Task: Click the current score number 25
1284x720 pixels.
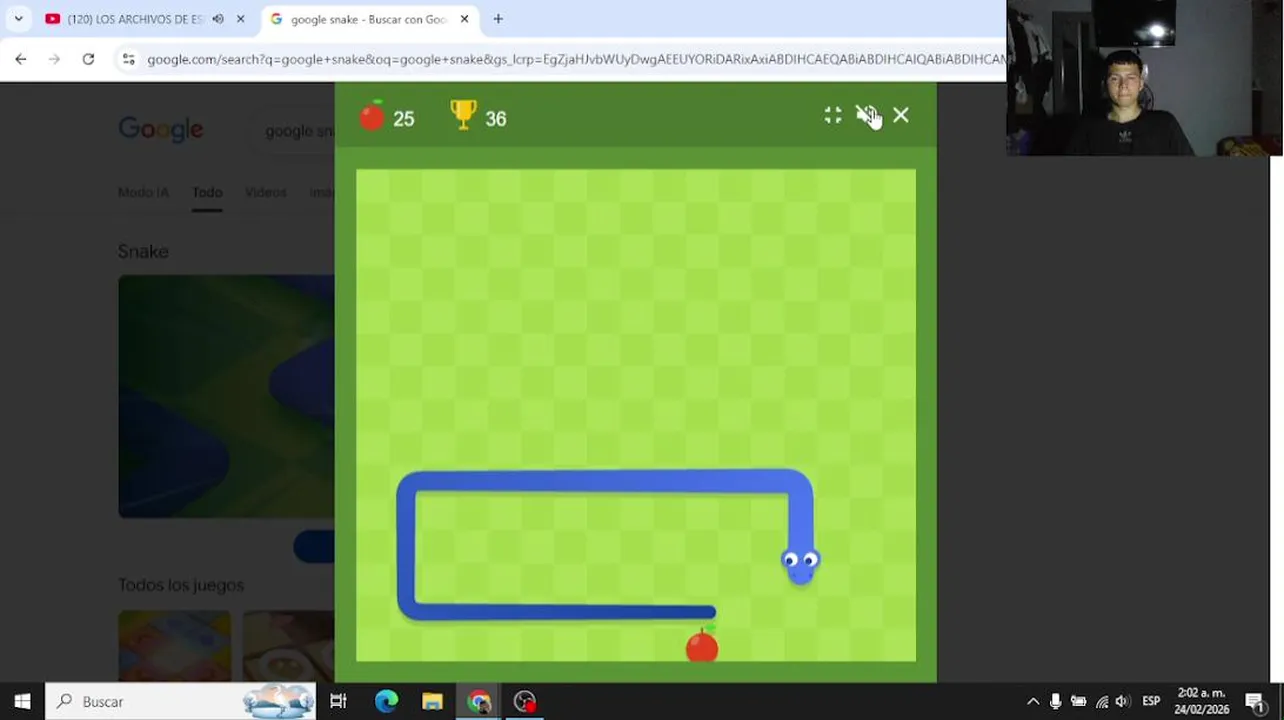Action: pos(404,119)
